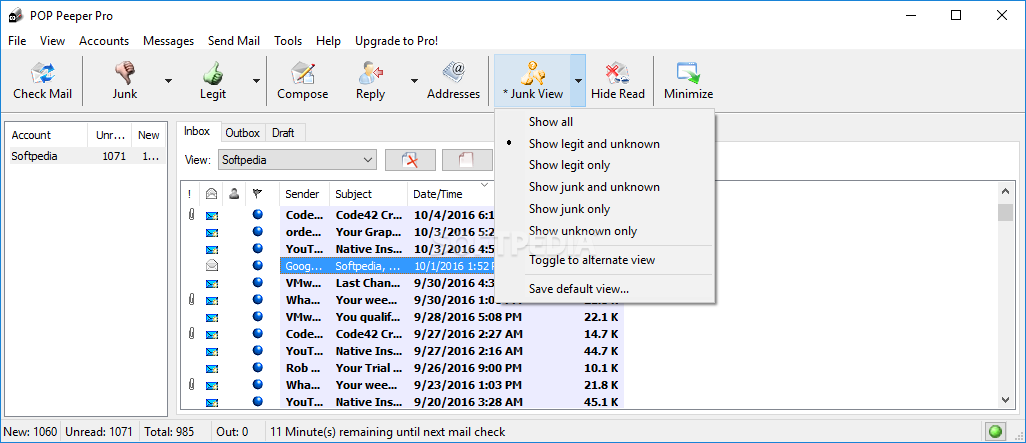This screenshot has width=1026, height=443.
Task: Click the Account column header
Action: 47,135
